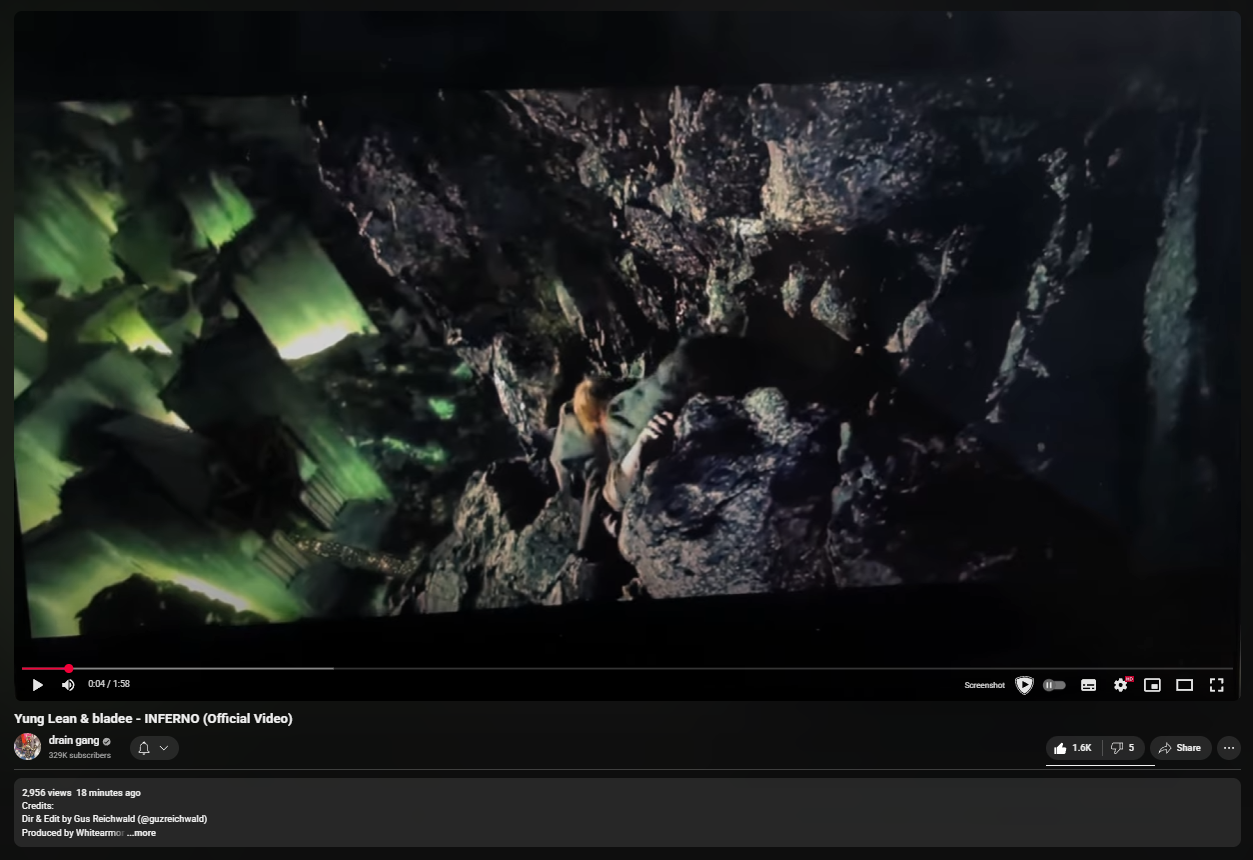Screen dimensions: 1253x860
Task: Turn on subtitles/closed captions
Action: [1089, 685]
